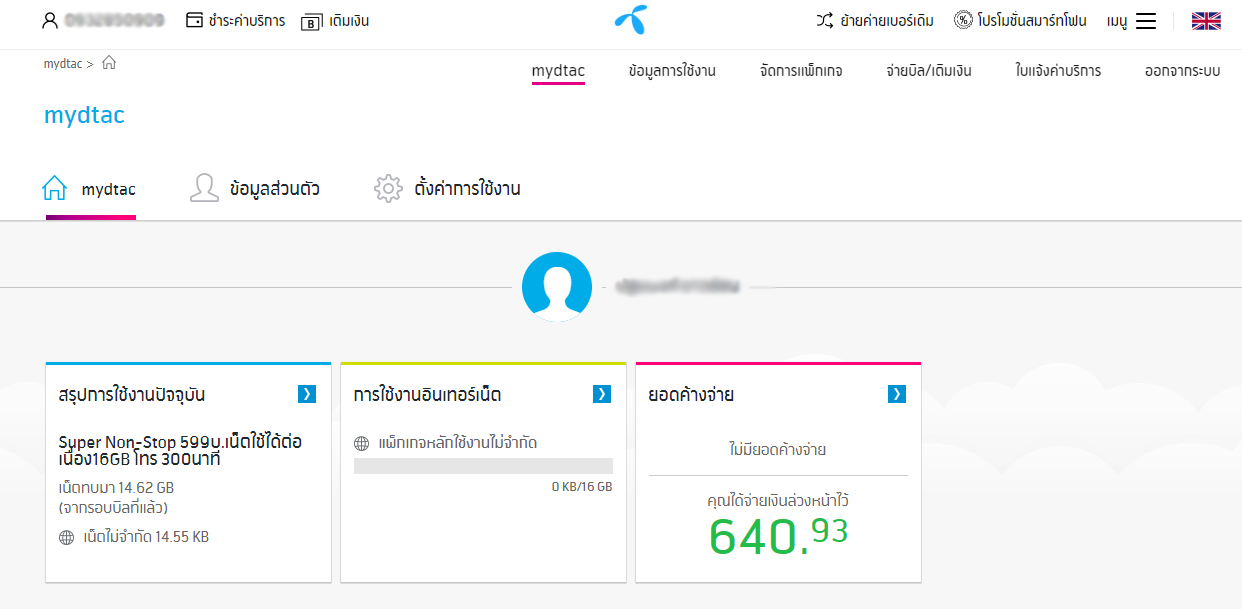Click เน็ตทบมา 14.62 GB text

116,488
